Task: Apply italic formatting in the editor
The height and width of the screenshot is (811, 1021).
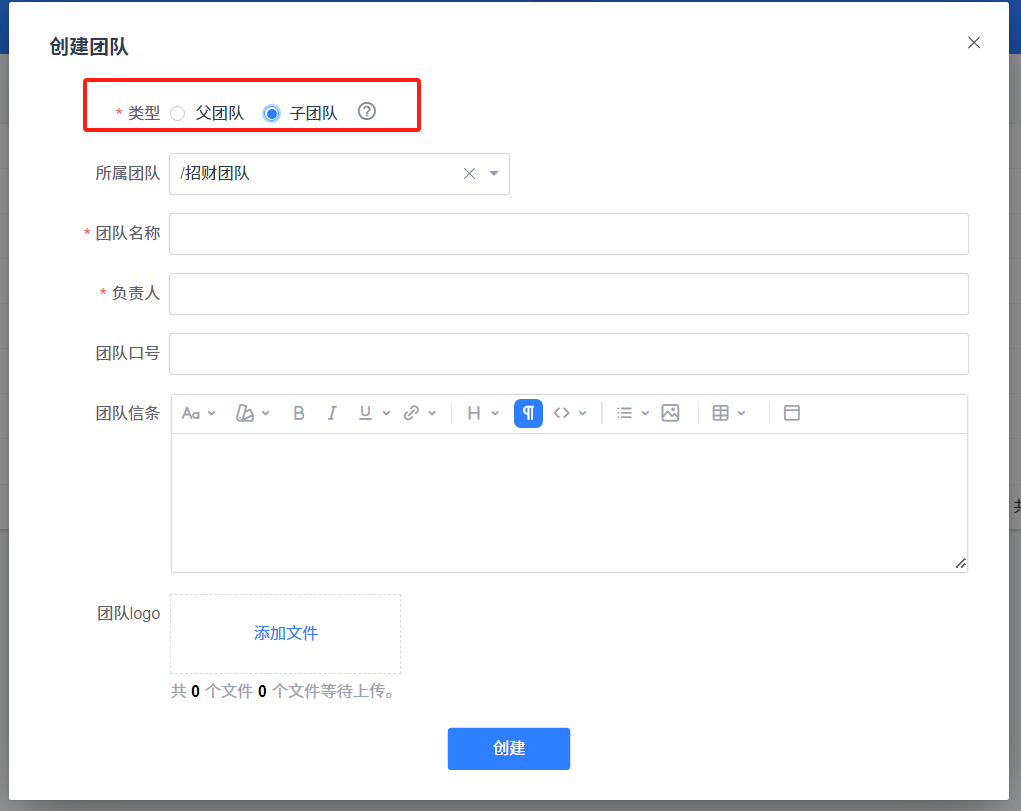Action: (332, 413)
